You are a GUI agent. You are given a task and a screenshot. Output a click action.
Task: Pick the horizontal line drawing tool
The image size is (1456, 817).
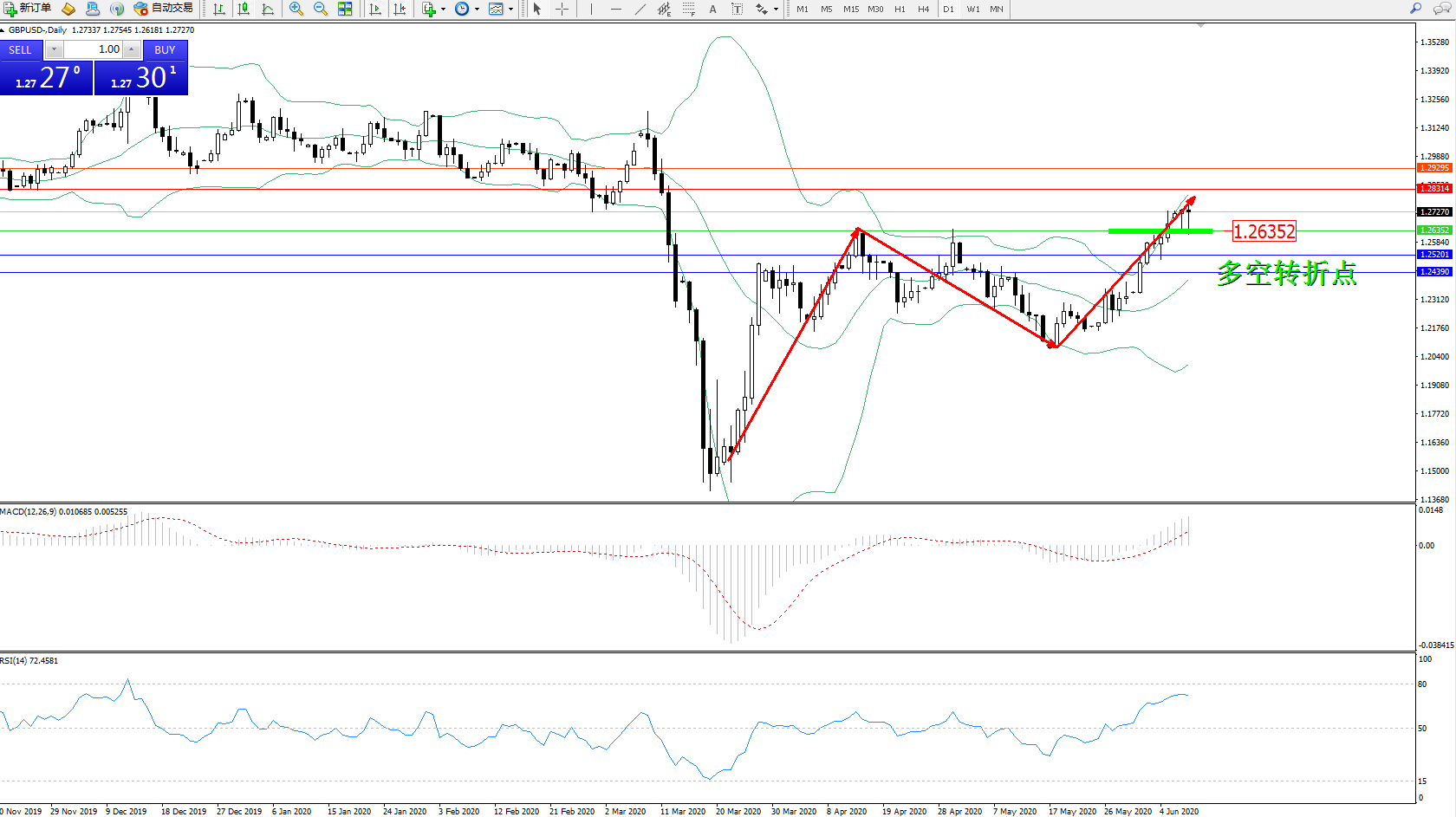pos(615,9)
